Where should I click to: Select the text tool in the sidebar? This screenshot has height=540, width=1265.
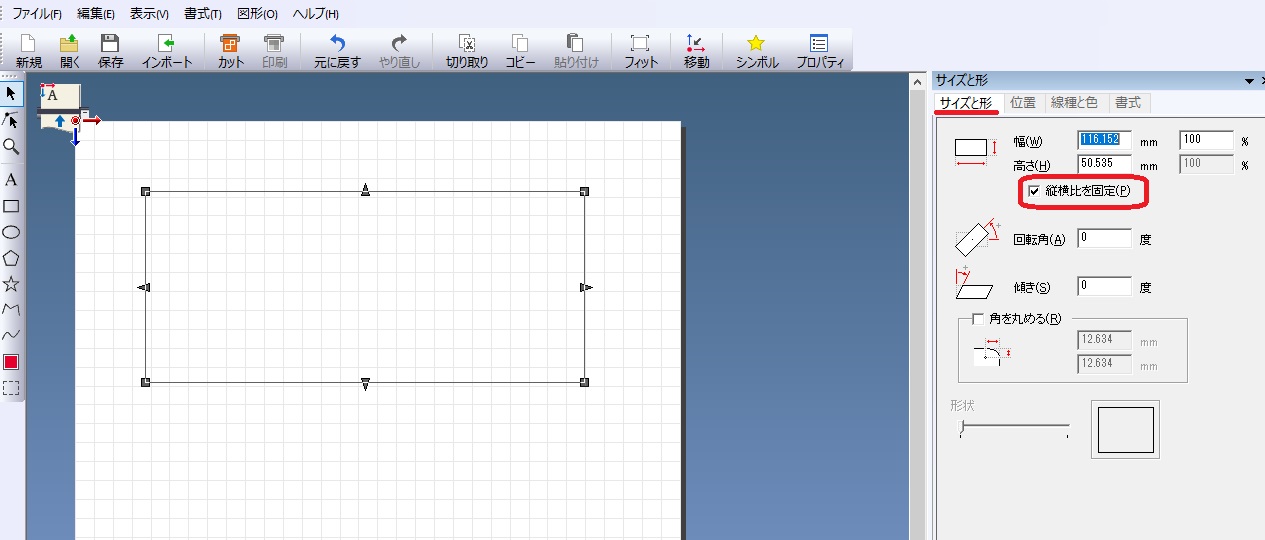pyautogui.click(x=11, y=180)
